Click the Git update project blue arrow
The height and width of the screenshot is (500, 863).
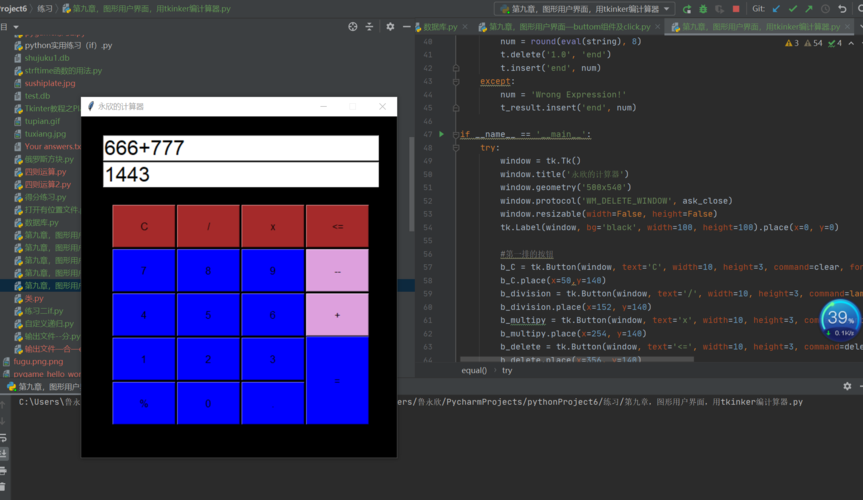pyautogui.click(x=776, y=9)
